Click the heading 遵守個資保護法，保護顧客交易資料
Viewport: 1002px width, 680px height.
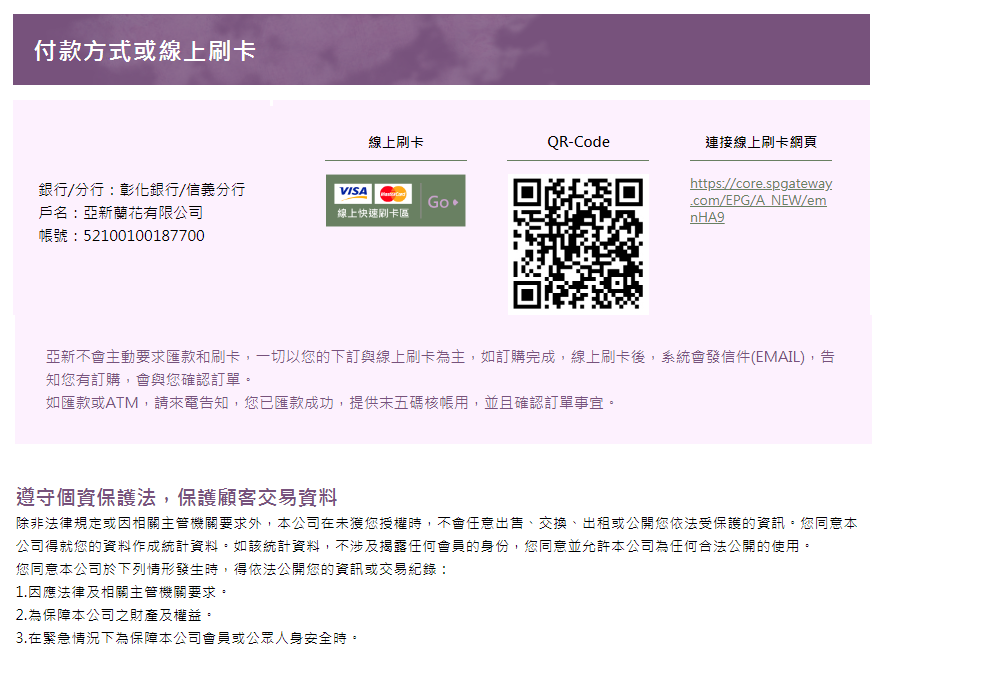[177, 497]
